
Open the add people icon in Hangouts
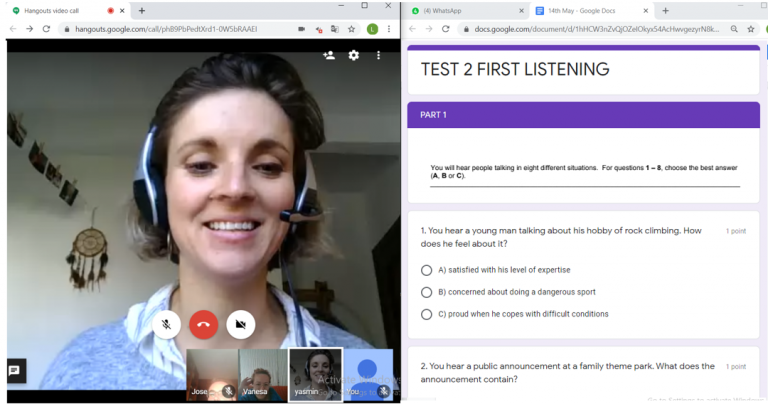[329, 55]
